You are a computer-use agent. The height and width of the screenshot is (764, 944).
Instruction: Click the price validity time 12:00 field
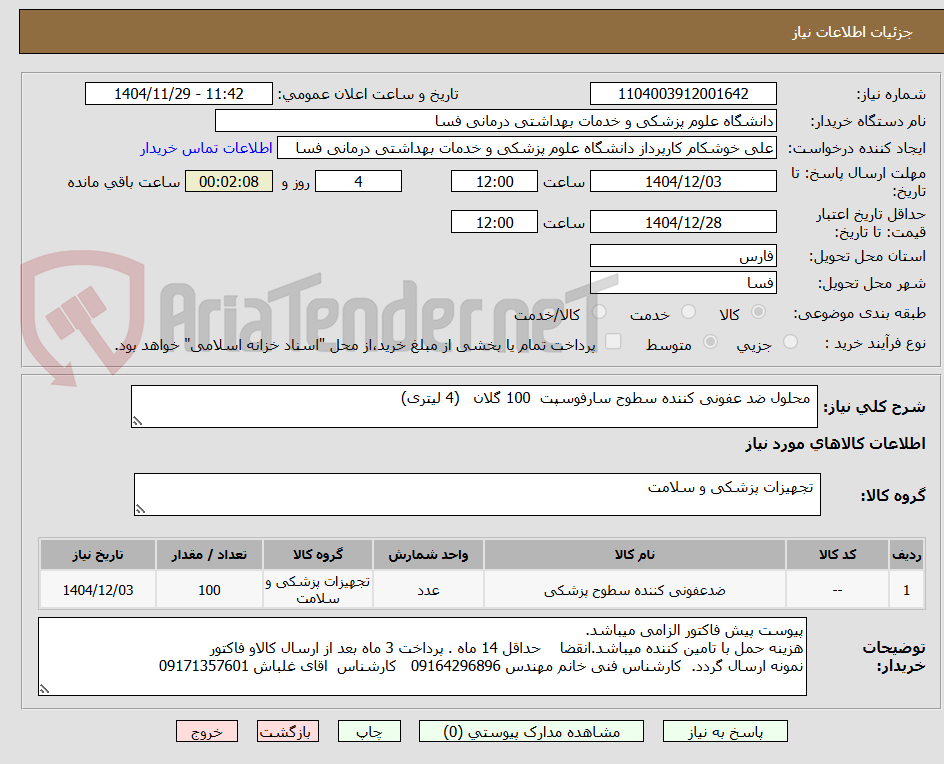click(494, 222)
